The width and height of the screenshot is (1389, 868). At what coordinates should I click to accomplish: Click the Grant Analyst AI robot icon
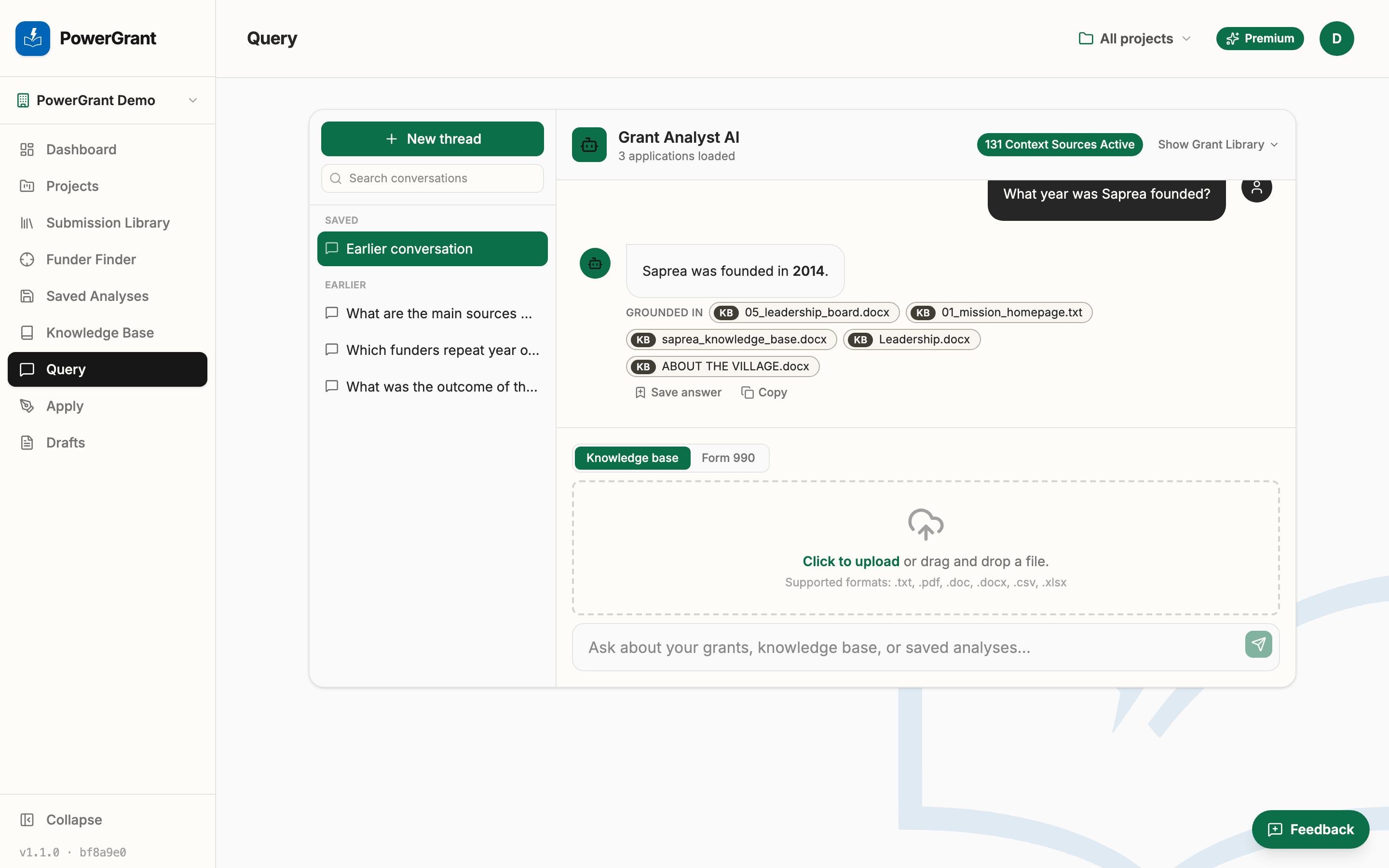(x=589, y=145)
